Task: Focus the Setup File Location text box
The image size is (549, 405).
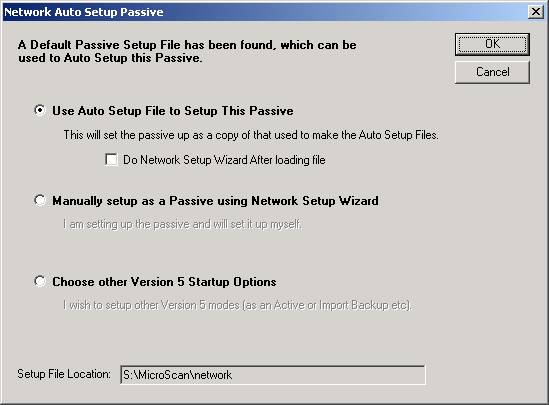Action: click(x=273, y=375)
